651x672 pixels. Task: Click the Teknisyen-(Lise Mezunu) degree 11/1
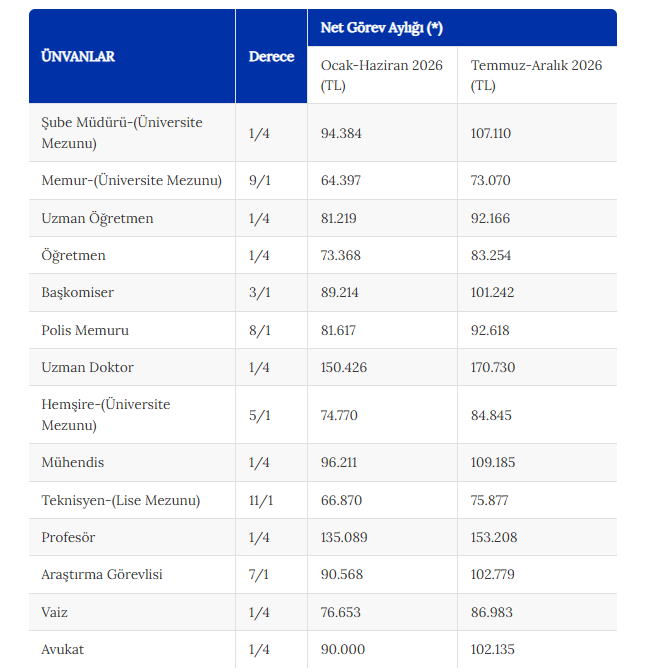coord(261,500)
